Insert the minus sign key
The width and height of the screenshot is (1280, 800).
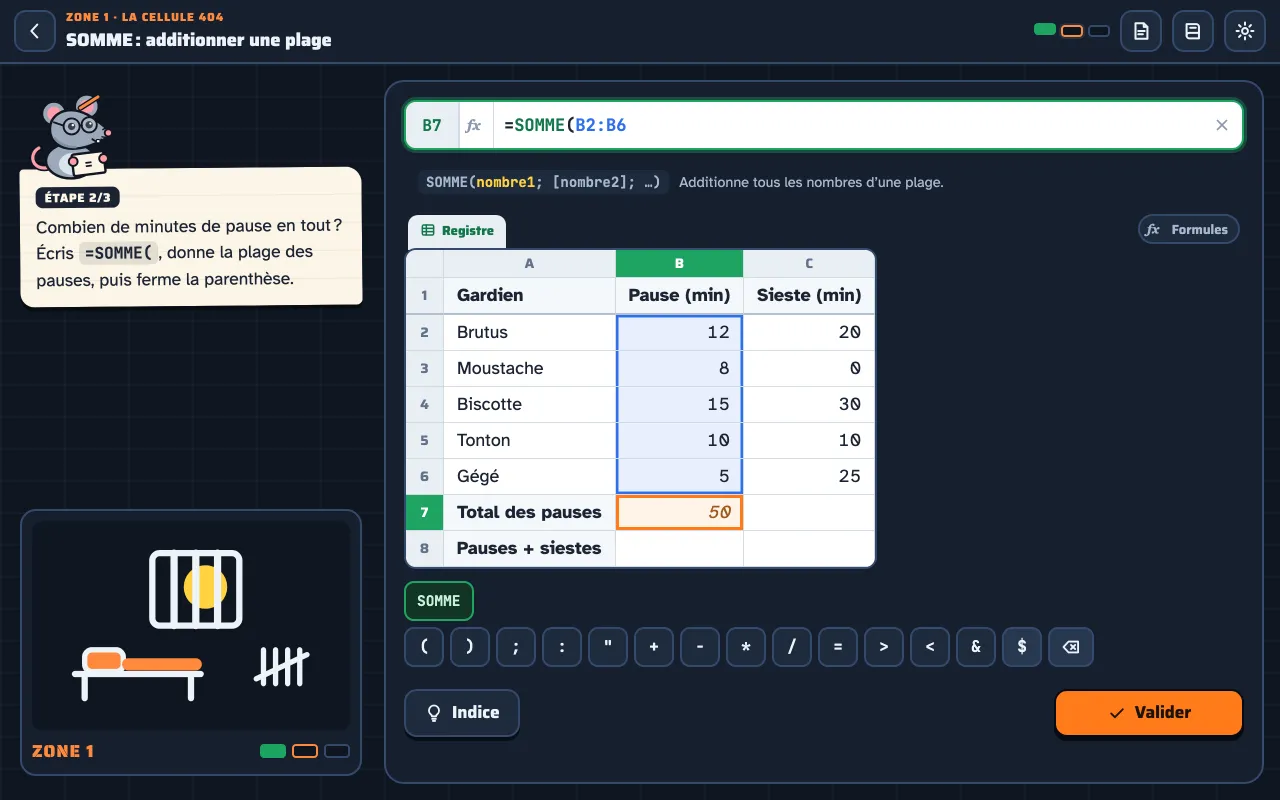(x=700, y=647)
